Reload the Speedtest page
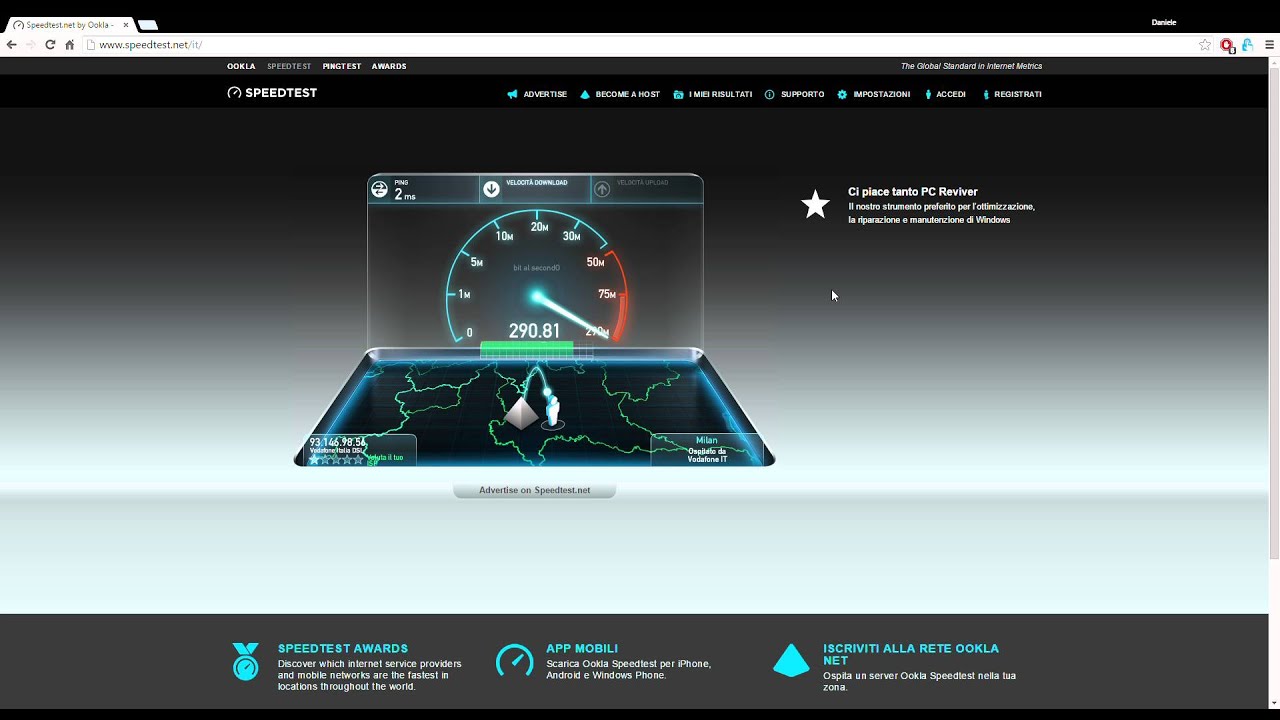This screenshot has height=720, width=1280. coord(50,45)
